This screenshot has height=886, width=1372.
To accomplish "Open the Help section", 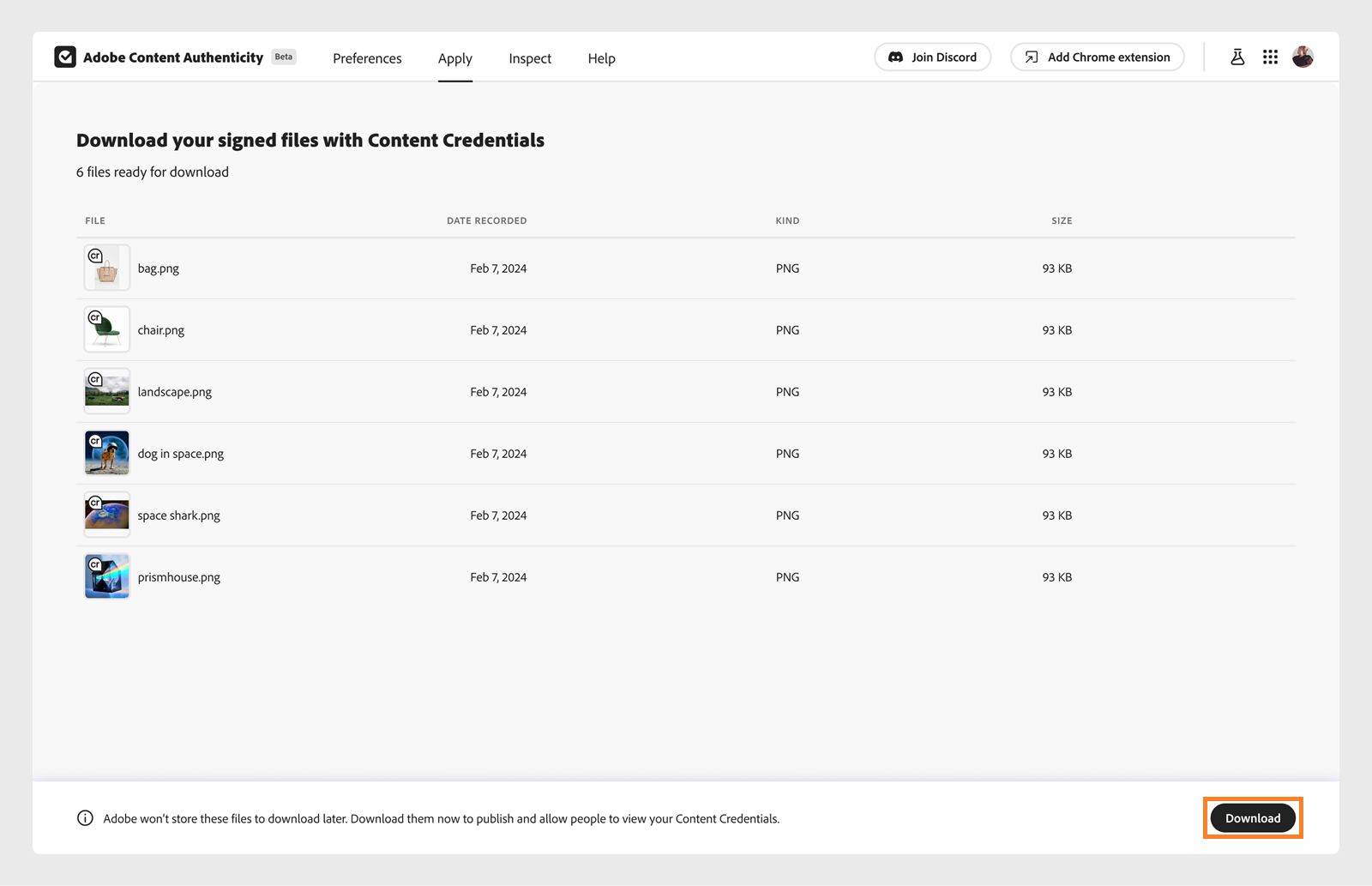I will (x=601, y=58).
